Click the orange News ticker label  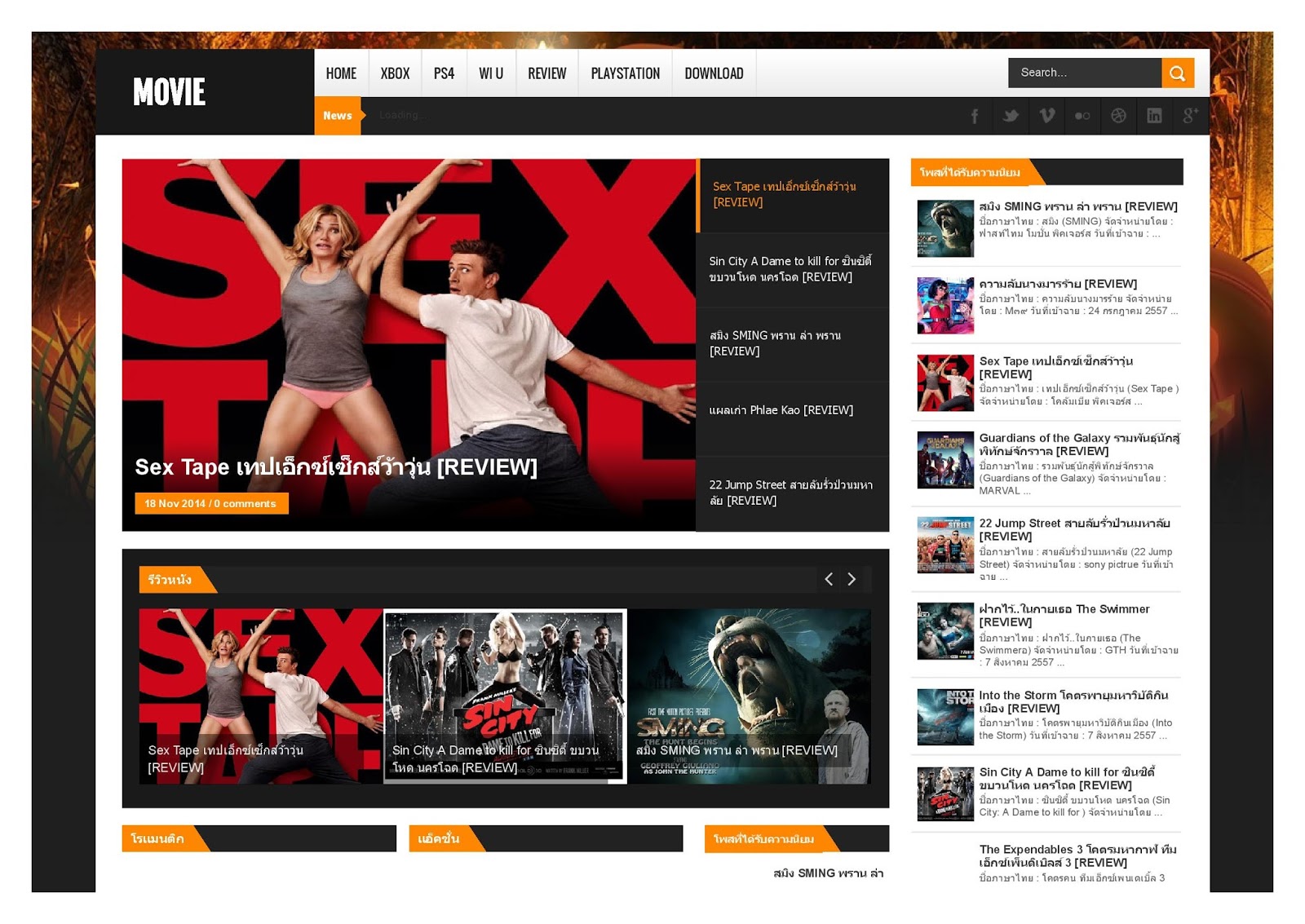coord(338,116)
